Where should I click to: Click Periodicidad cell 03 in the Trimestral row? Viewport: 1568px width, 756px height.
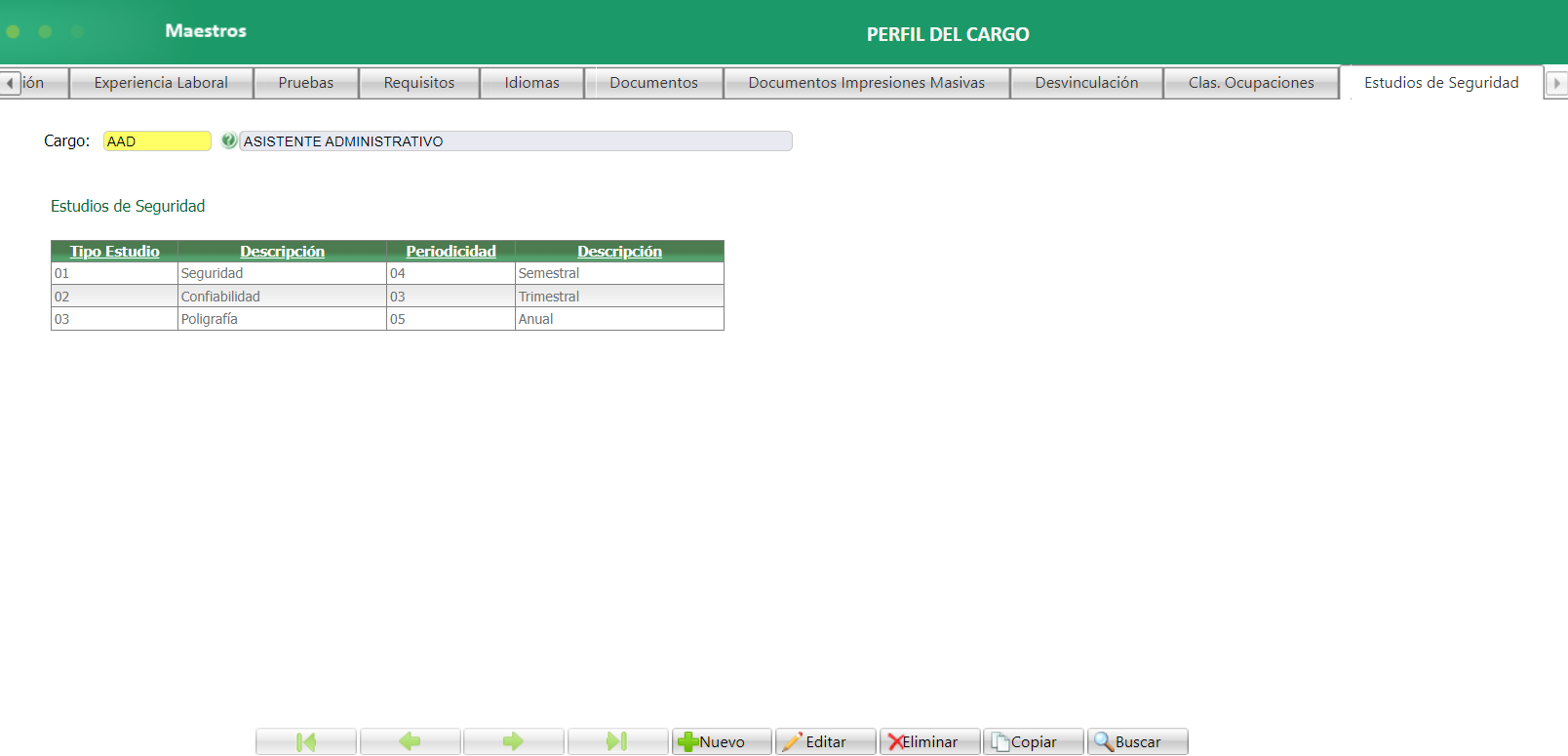[x=451, y=297]
